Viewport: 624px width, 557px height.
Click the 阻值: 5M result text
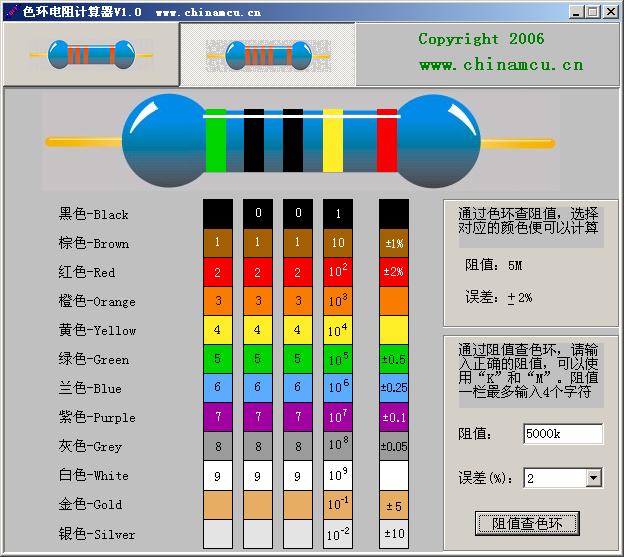tap(493, 265)
